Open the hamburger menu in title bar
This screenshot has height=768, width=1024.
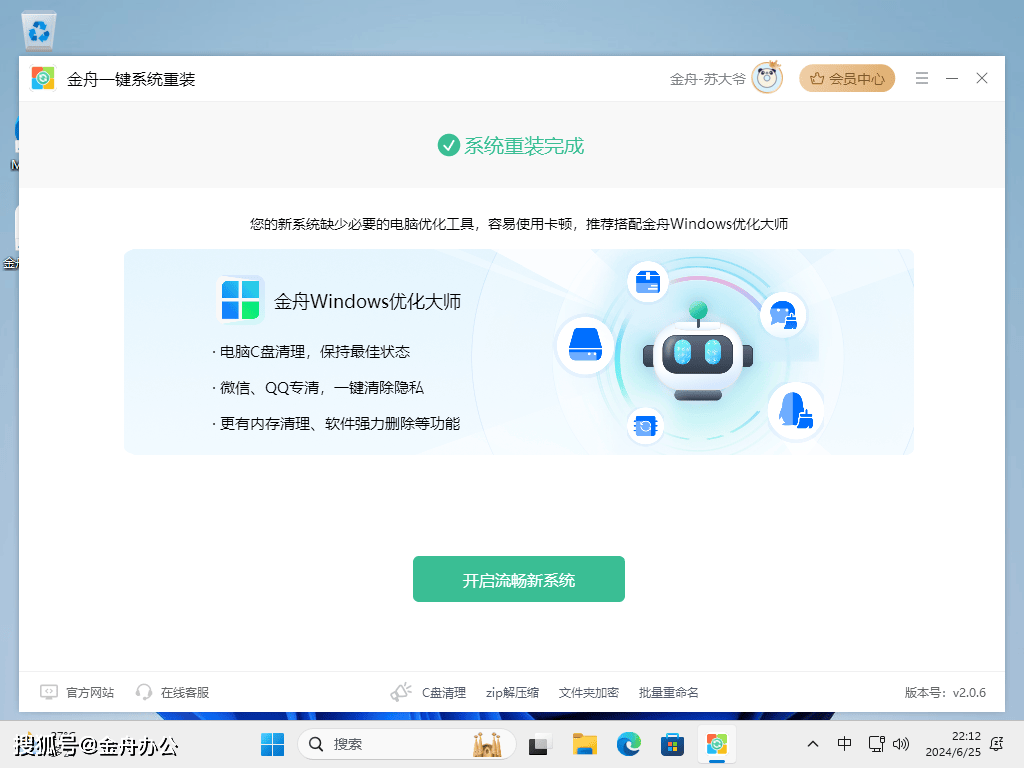point(922,78)
